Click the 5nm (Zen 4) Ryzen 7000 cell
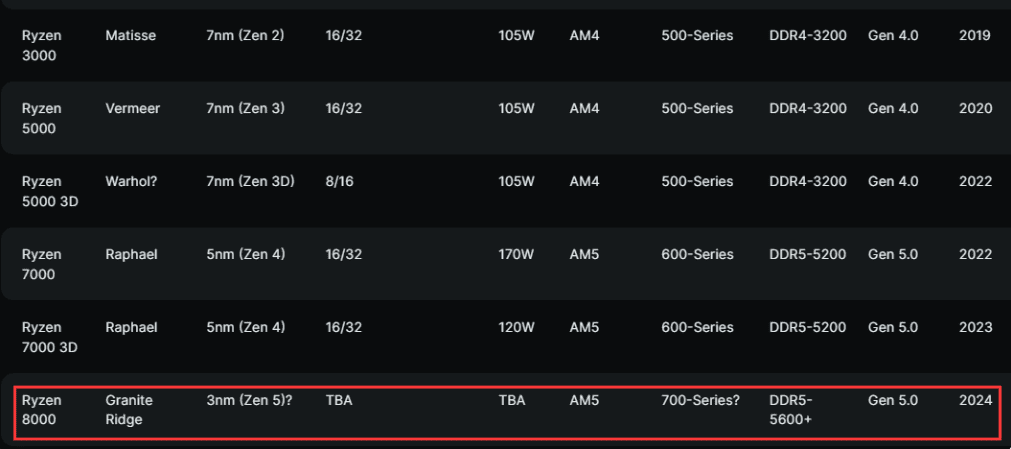This screenshot has width=1011, height=449. [246, 254]
